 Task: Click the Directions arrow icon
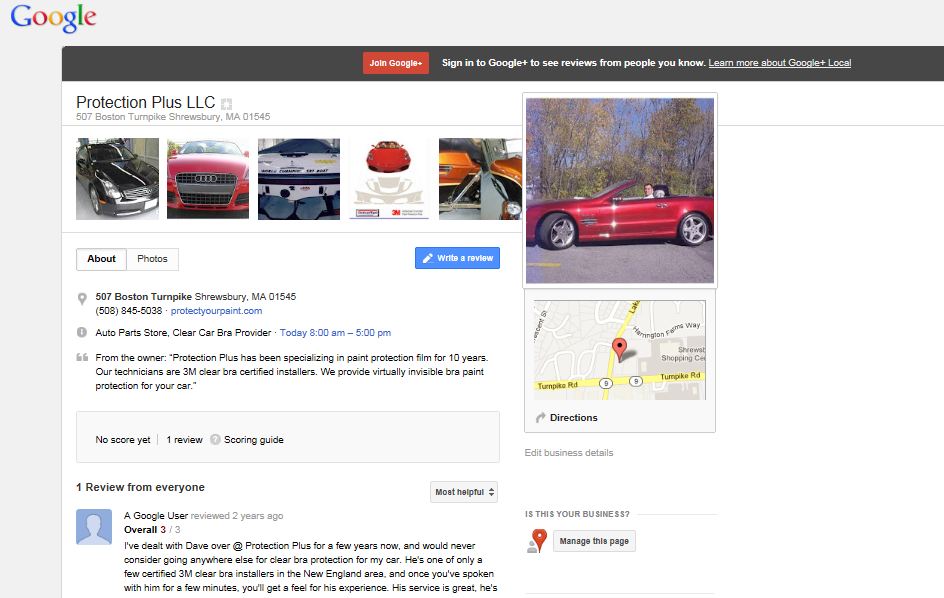pyautogui.click(x=540, y=417)
